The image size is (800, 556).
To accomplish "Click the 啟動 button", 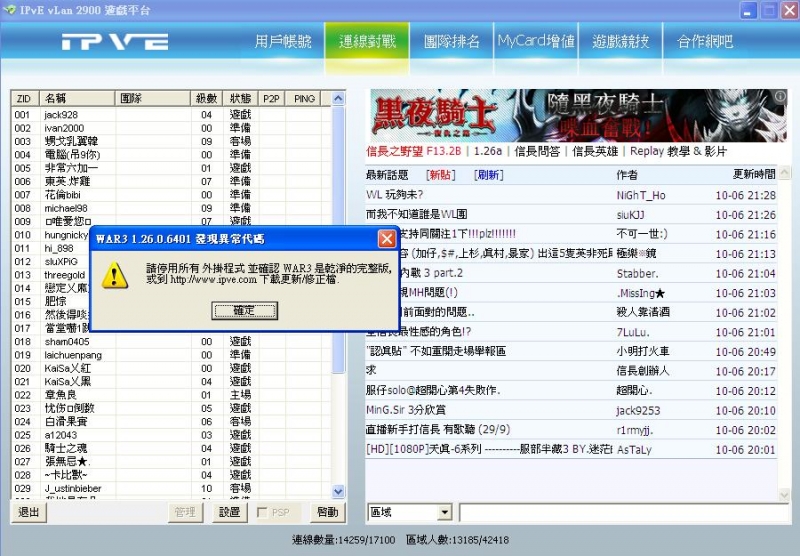I will pyautogui.click(x=328, y=512).
